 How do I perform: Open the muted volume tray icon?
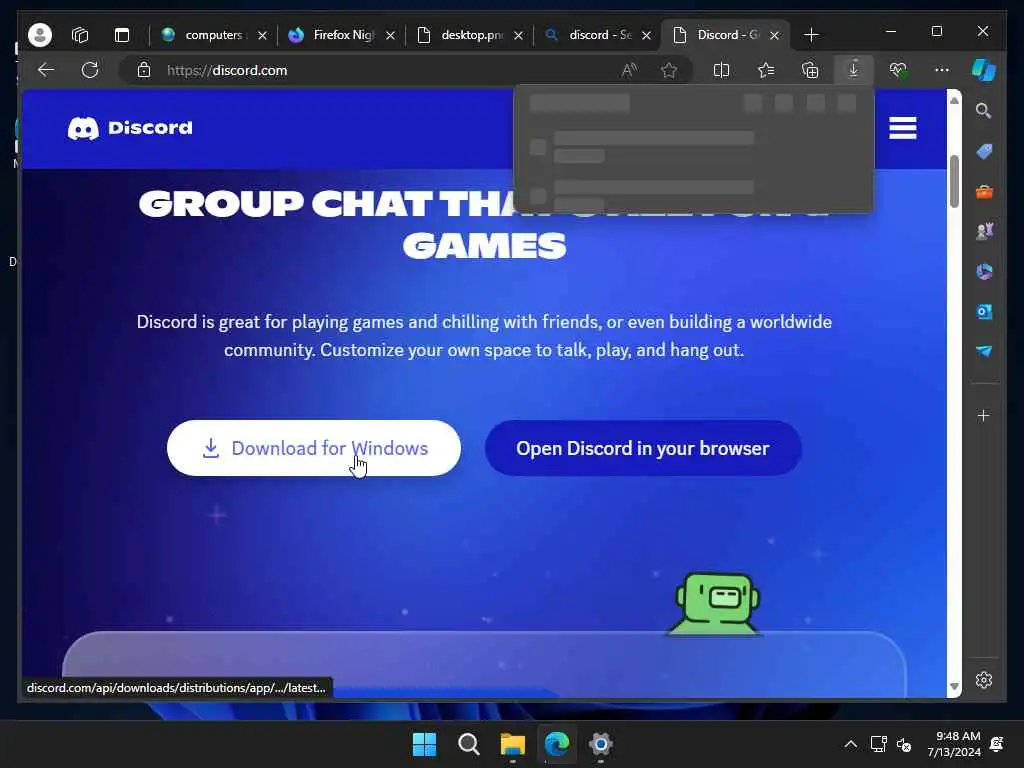[904, 744]
